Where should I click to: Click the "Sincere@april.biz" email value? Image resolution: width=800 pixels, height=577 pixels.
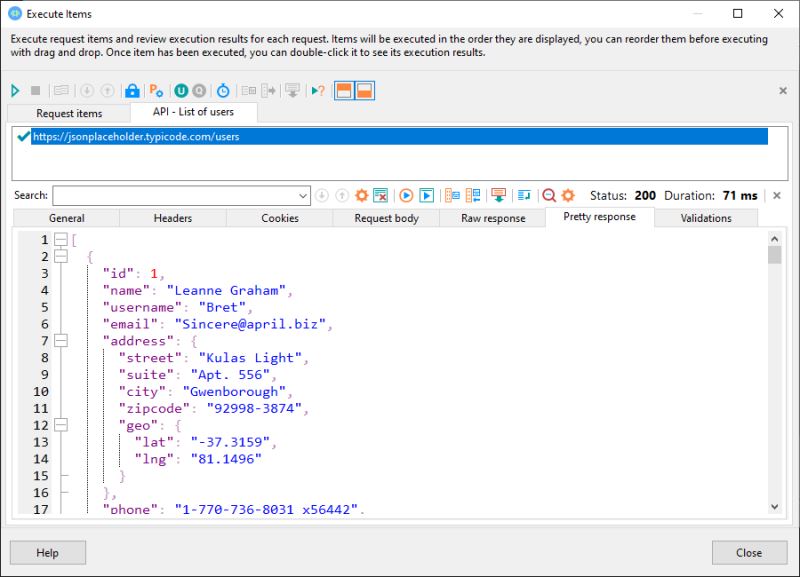coord(250,324)
